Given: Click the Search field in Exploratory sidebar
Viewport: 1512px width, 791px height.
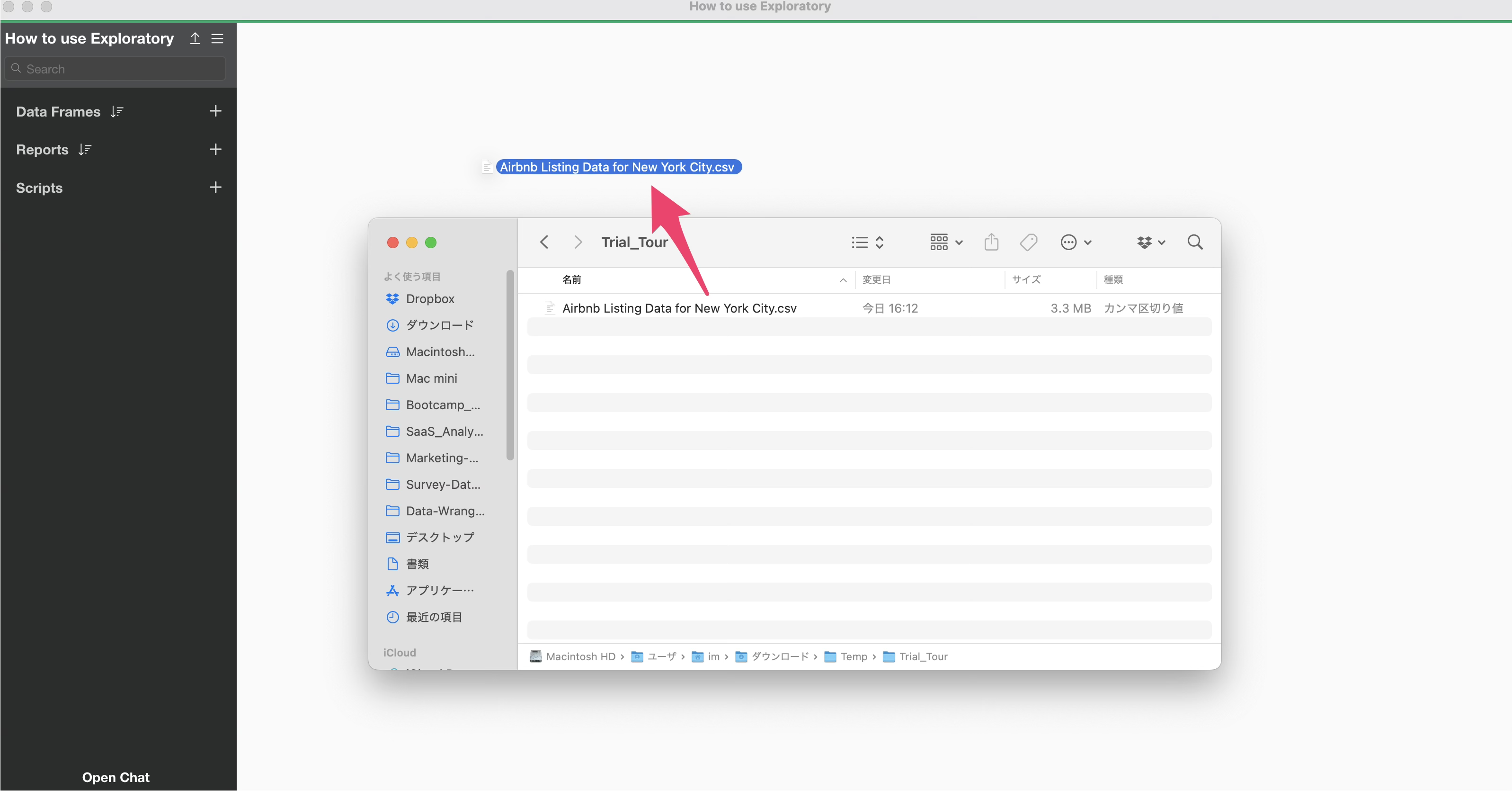Looking at the screenshot, I should click(x=115, y=69).
